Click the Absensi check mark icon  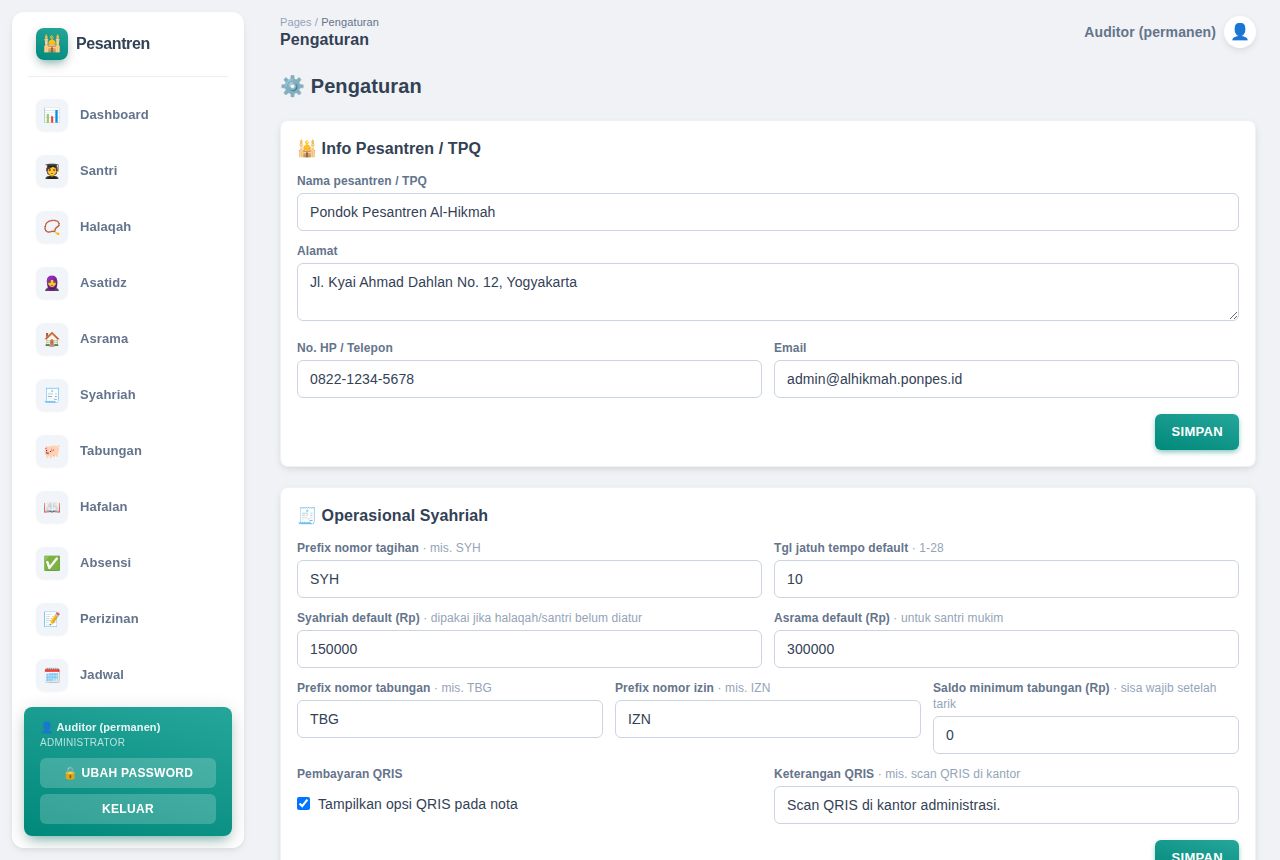click(x=52, y=563)
